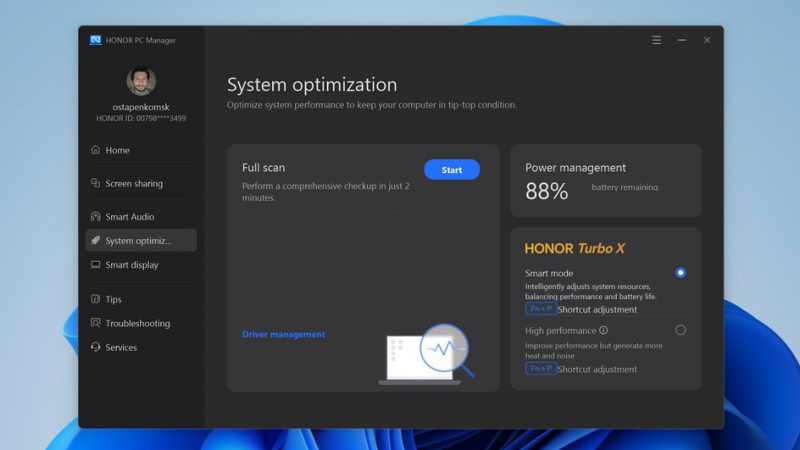This screenshot has width=800, height=450.
Task: Click the Full scan heading
Action: point(263,167)
